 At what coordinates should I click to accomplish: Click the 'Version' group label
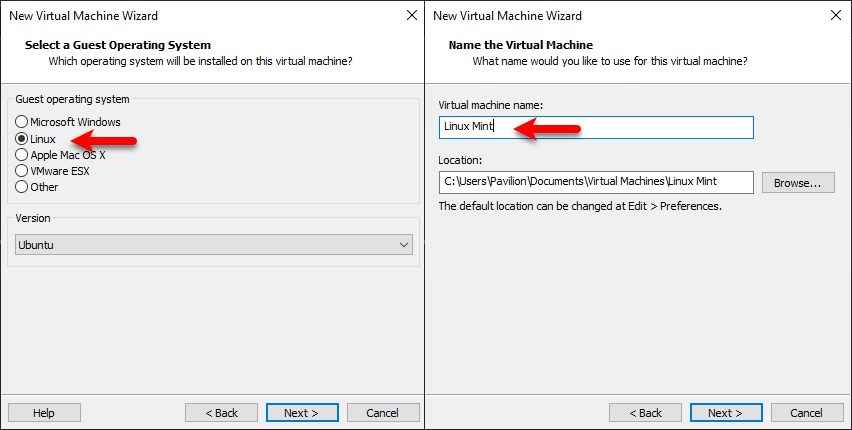tap(33, 218)
